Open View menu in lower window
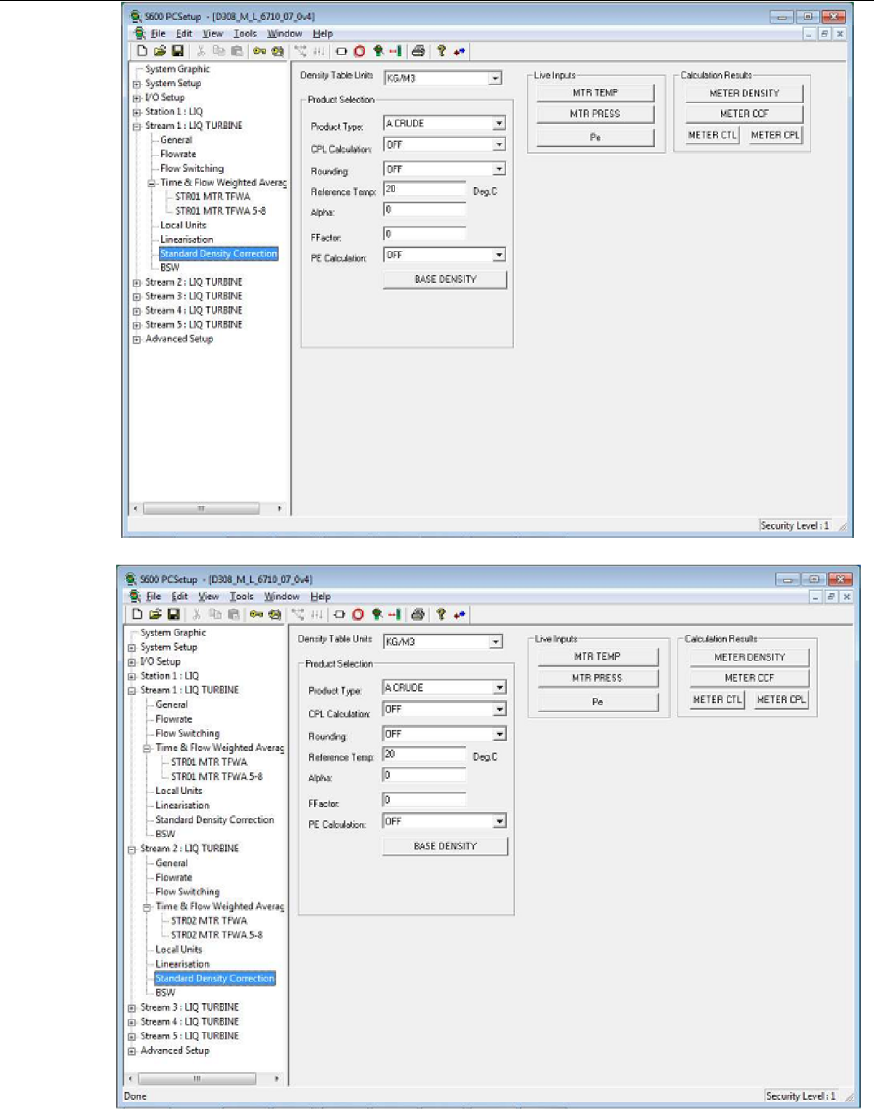The width and height of the screenshot is (874, 1113). (208, 597)
